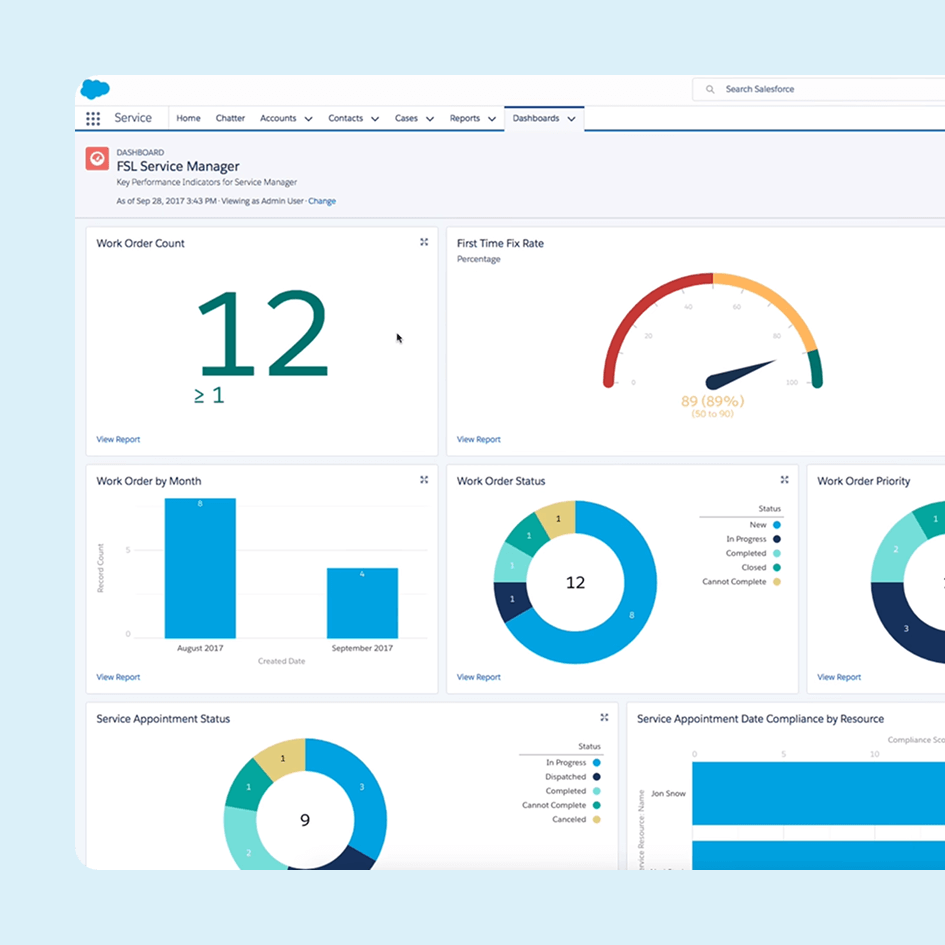Open the Cases tab dropdown arrow

(430, 119)
